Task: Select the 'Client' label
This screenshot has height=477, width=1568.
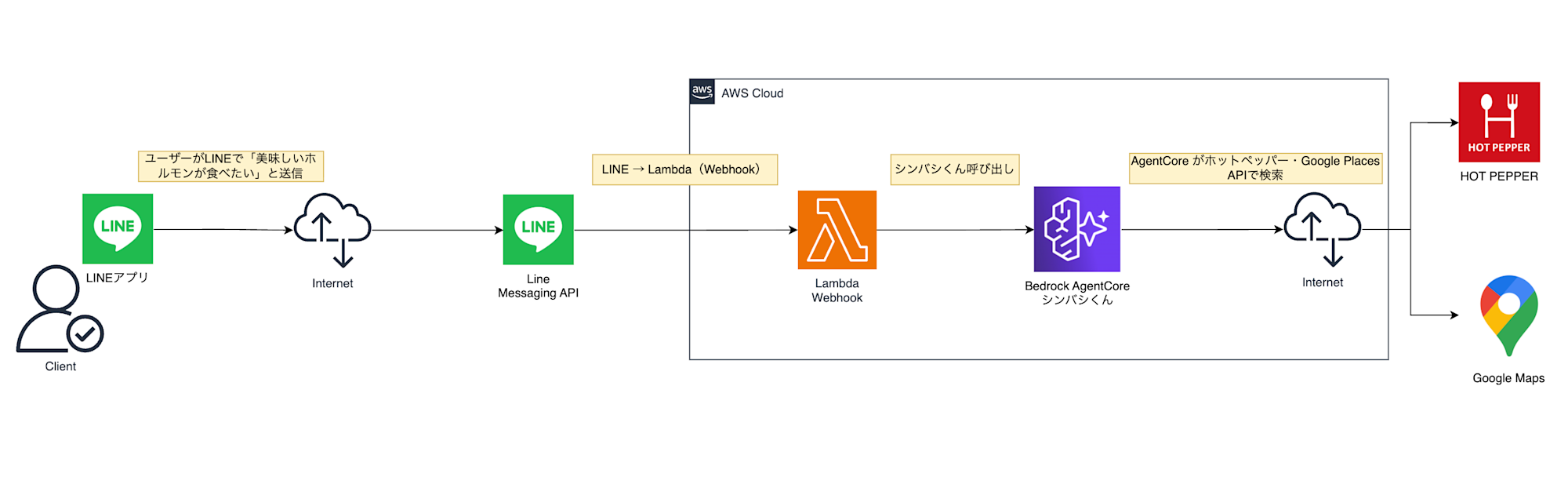Action: click(x=60, y=366)
